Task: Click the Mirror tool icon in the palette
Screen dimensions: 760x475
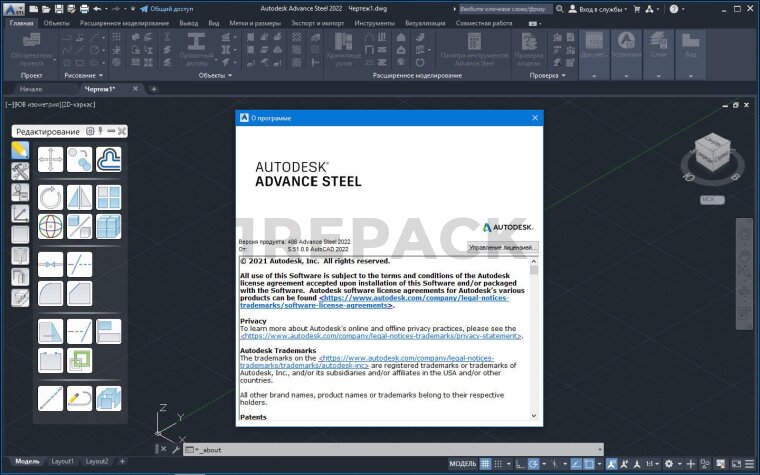Action: pos(79,197)
